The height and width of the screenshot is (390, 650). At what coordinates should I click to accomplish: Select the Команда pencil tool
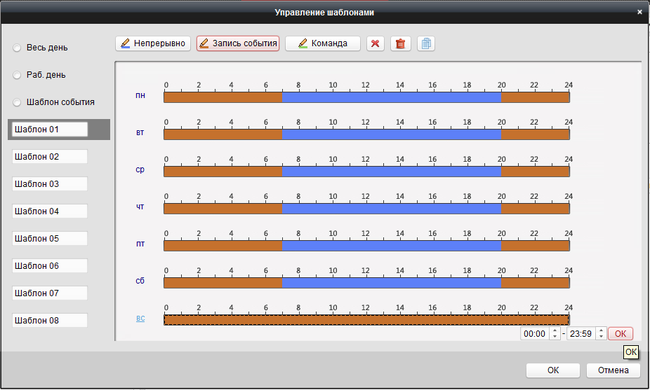pyautogui.click(x=323, y=43)
